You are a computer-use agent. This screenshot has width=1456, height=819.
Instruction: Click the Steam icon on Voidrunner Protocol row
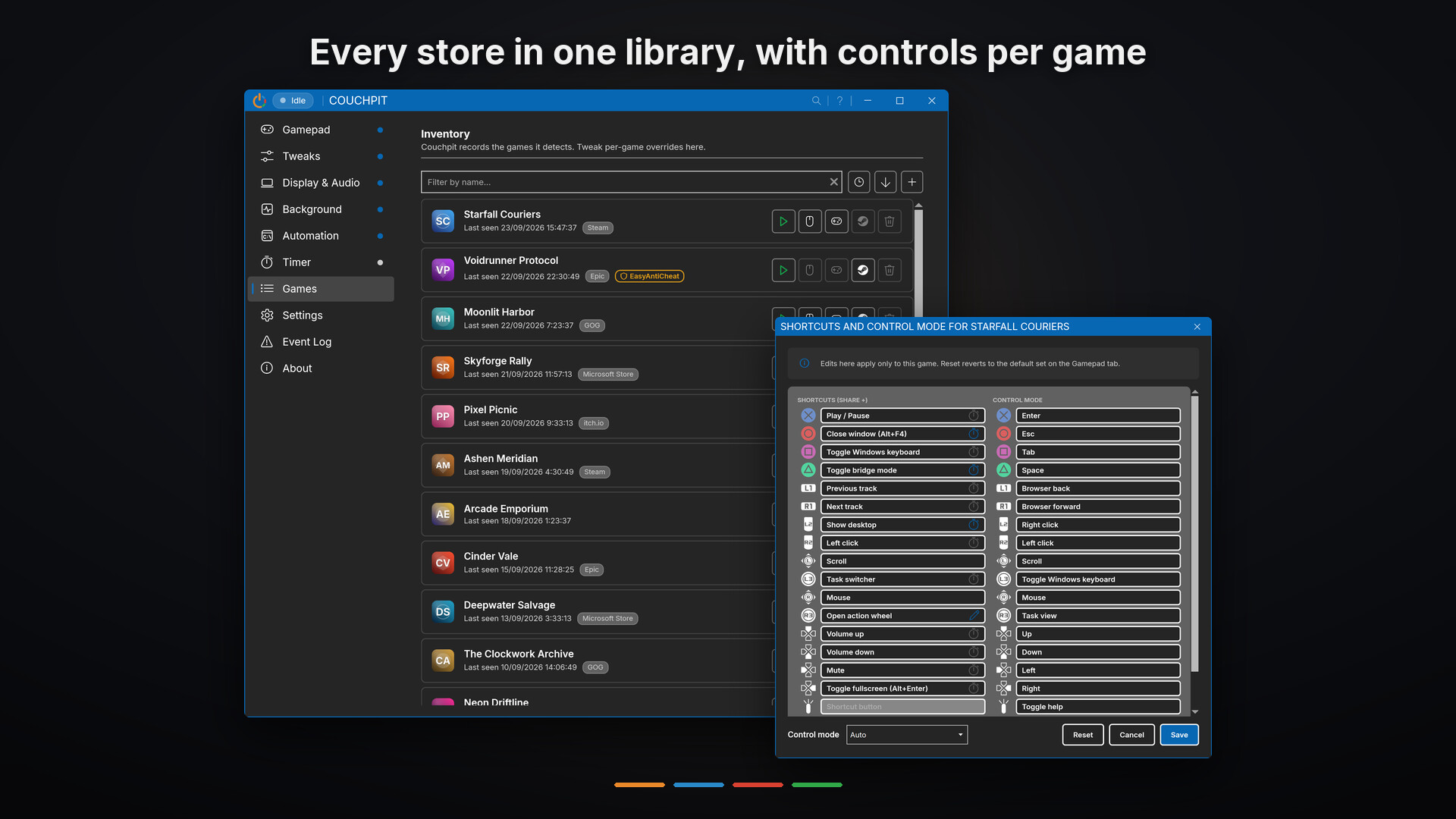point(863,270)
